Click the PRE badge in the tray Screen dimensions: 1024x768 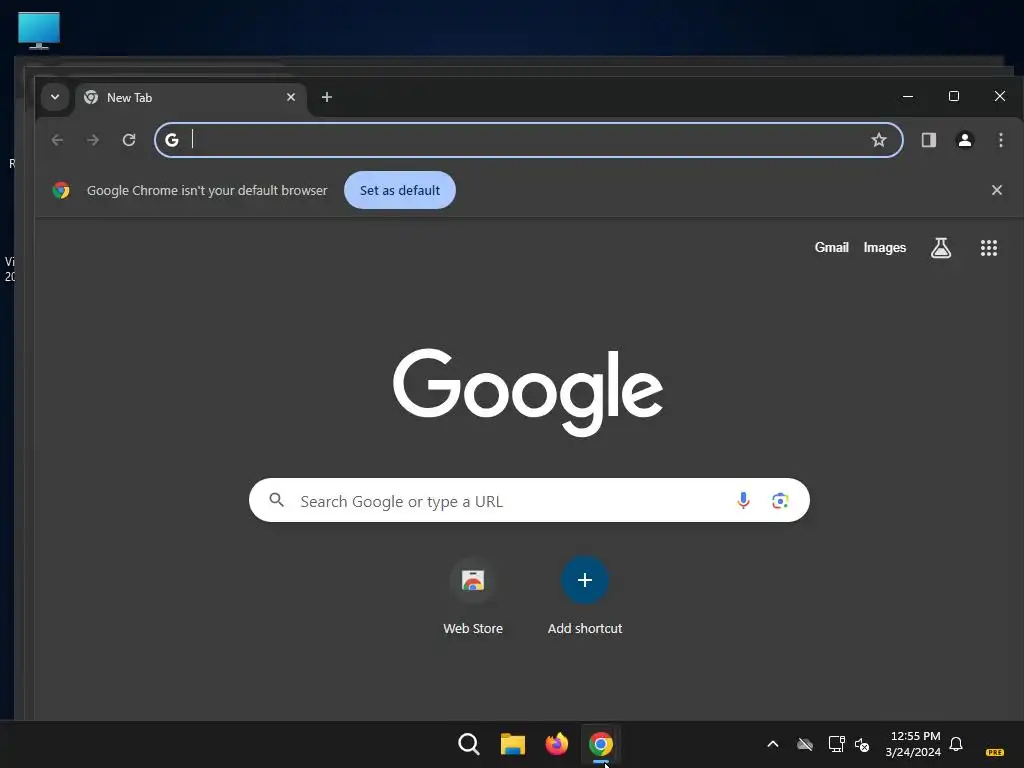point(995,752)
